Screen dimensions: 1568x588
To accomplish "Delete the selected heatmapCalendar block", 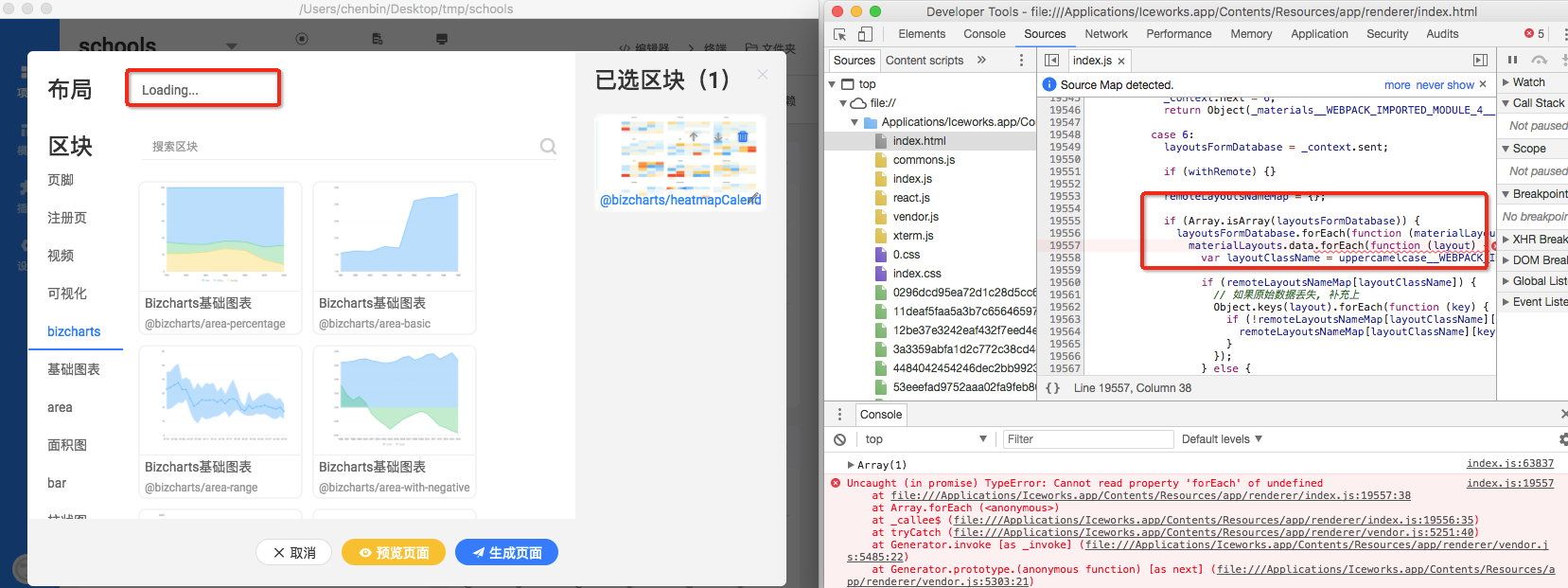I will click(x=743, y=137).
